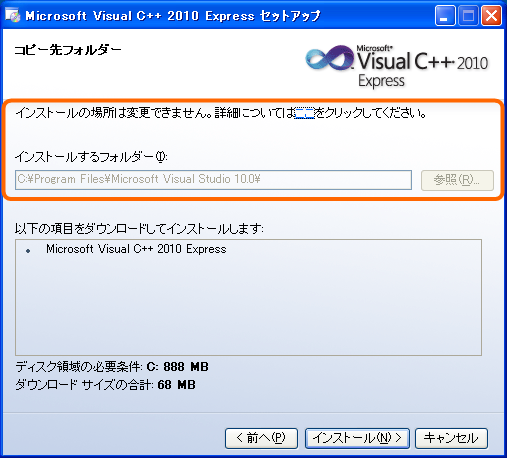Start installation with インストール(N) button

(x=357, y=438)
